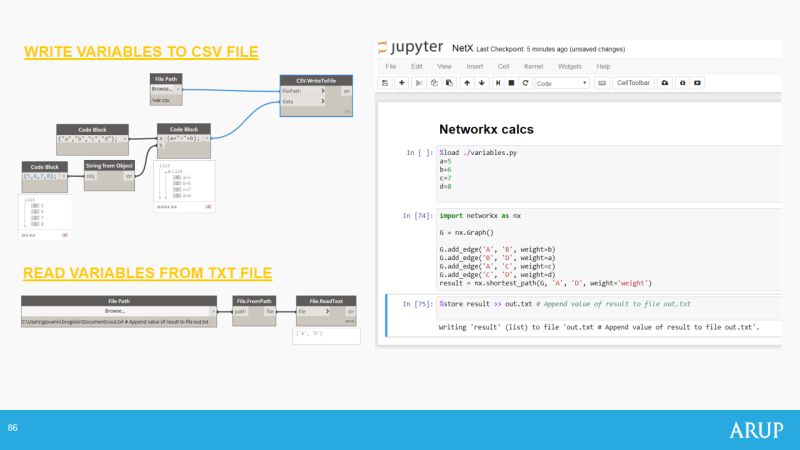Open the Kernel menu in Jupyter
Image resolution: width=800 pixels, height=450 pixels.
click(534, 66)
